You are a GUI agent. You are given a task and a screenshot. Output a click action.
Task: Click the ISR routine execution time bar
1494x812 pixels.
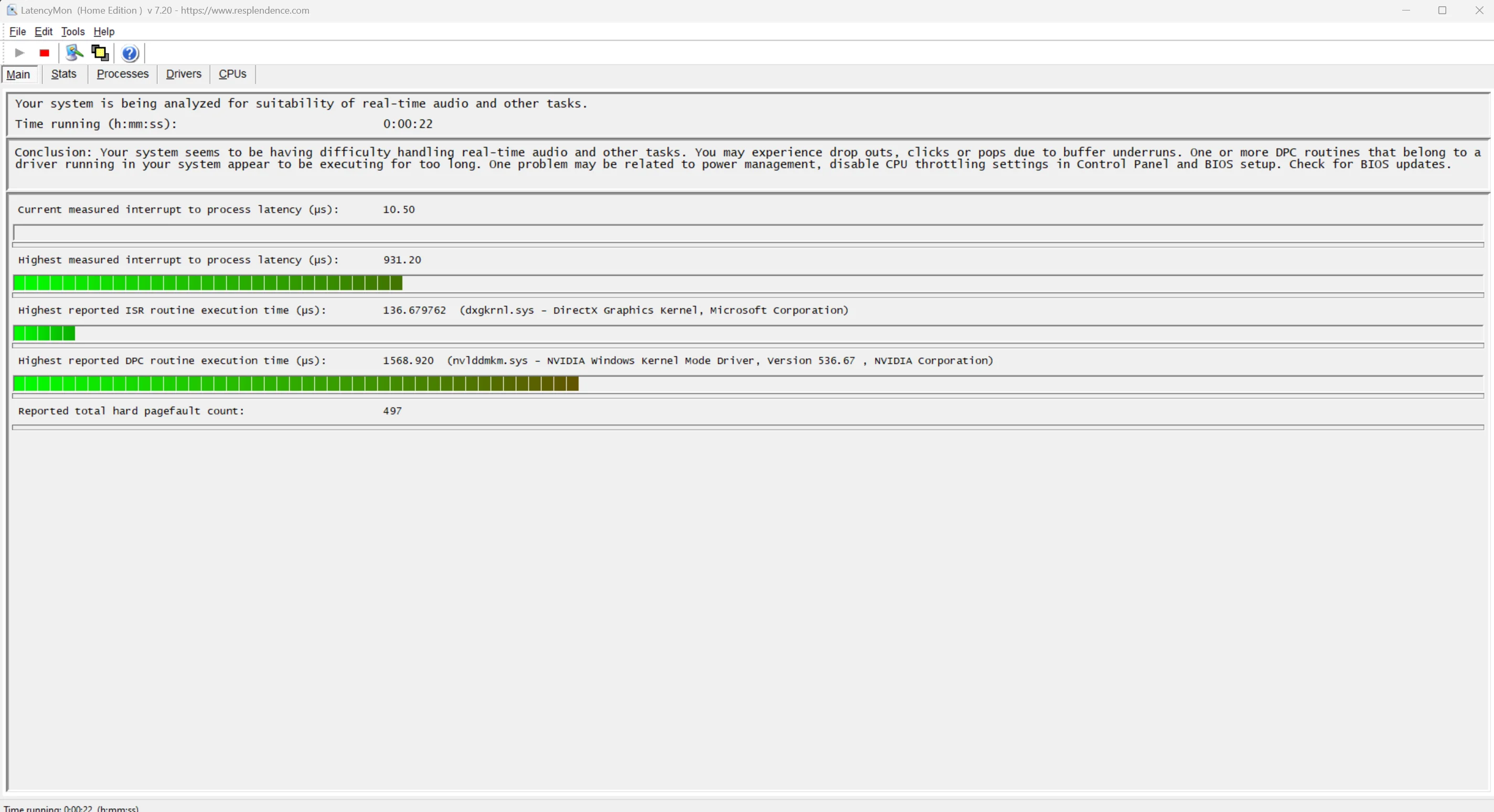tap(748, 334)
